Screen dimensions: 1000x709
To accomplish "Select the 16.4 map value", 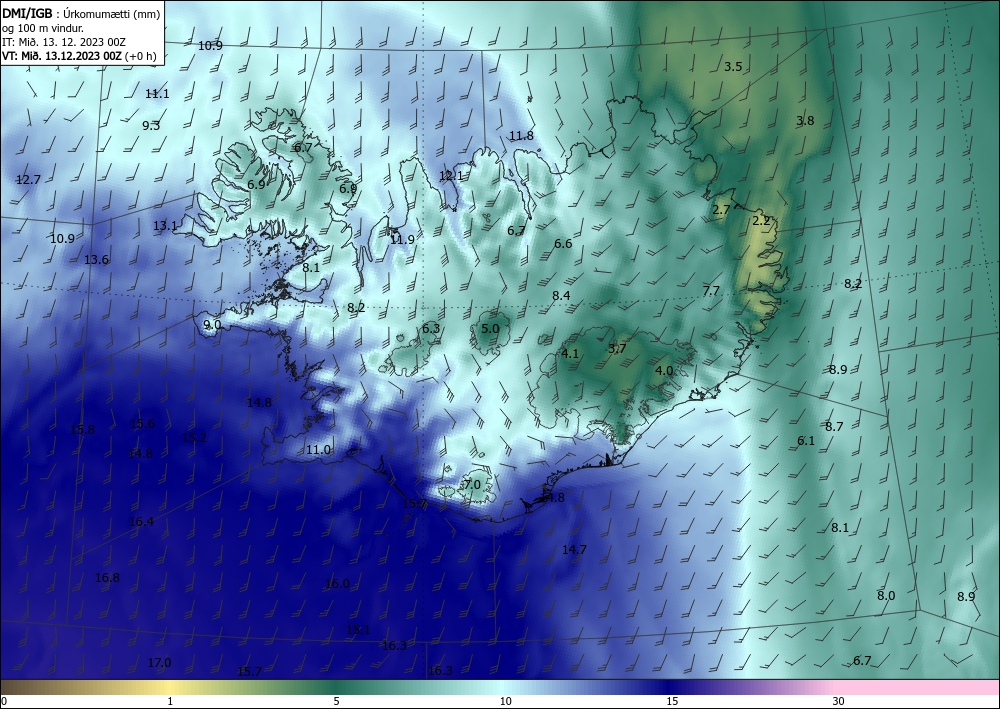I will point(141,522).
